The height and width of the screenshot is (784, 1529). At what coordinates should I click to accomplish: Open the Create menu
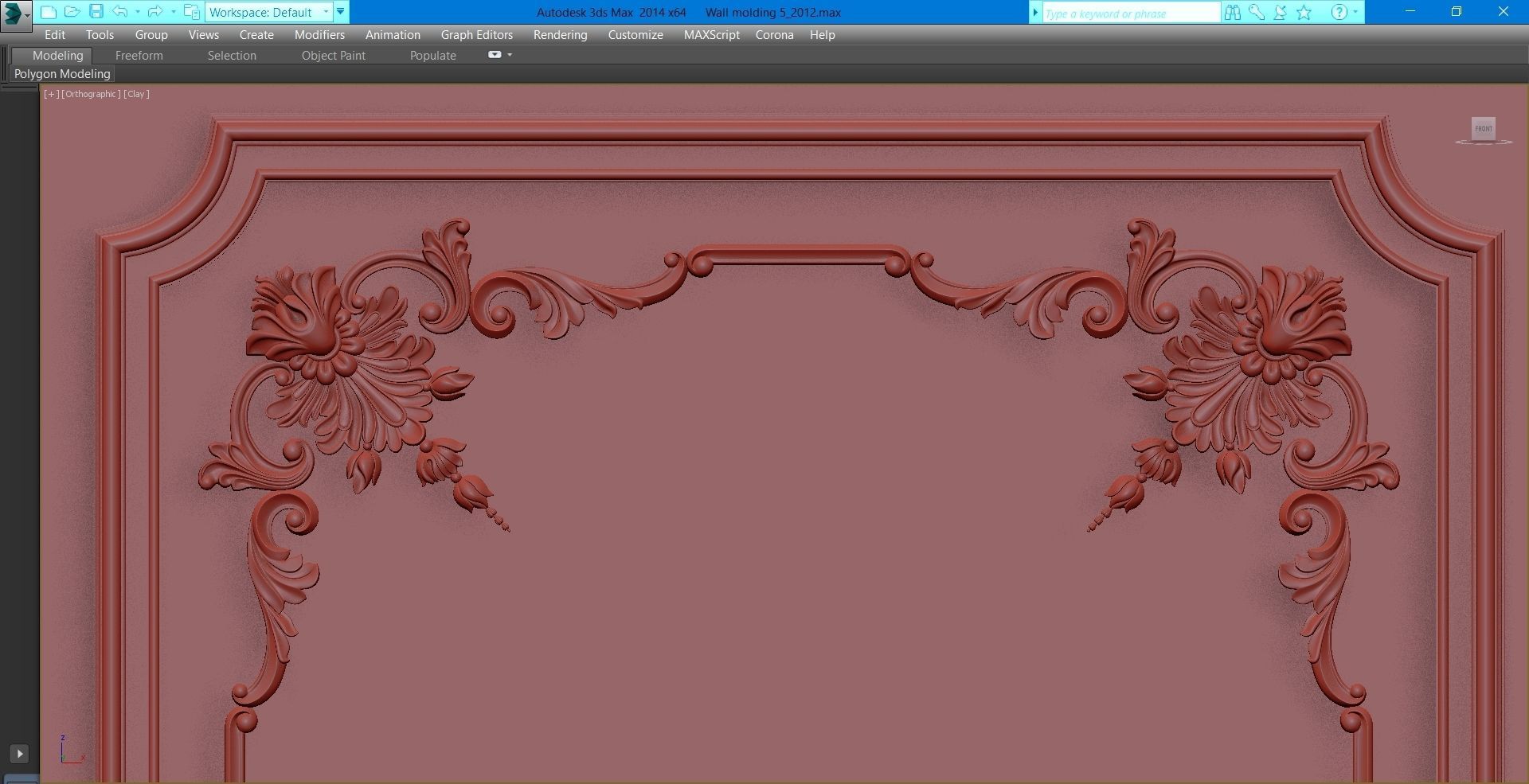256,35
